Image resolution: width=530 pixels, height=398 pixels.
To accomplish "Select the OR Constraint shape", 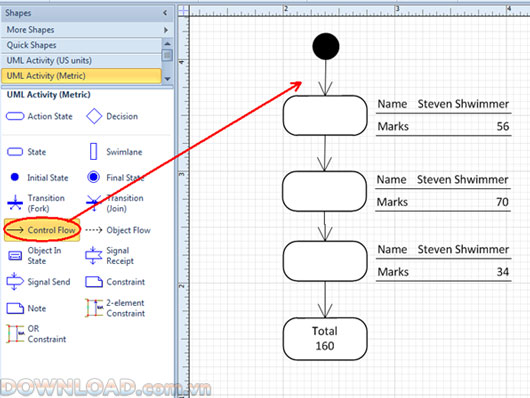I will (x=36, y=334).
